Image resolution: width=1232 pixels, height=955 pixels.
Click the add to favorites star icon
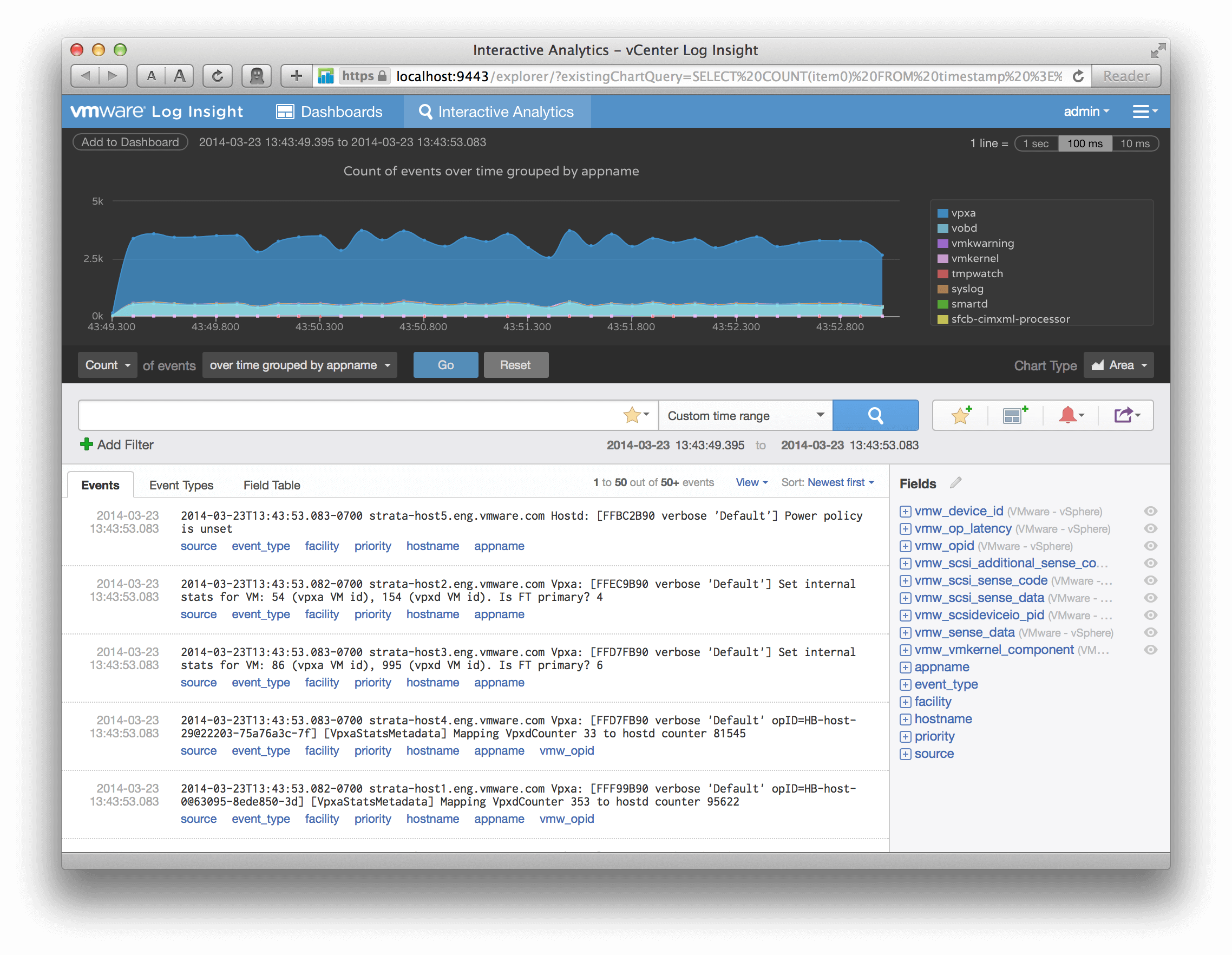tap(961, 416)
